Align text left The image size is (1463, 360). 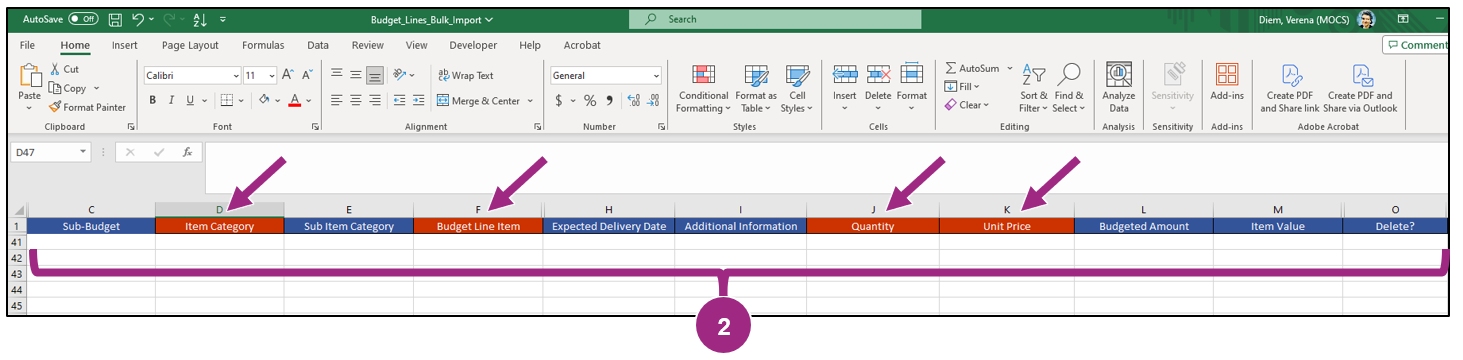337,100
